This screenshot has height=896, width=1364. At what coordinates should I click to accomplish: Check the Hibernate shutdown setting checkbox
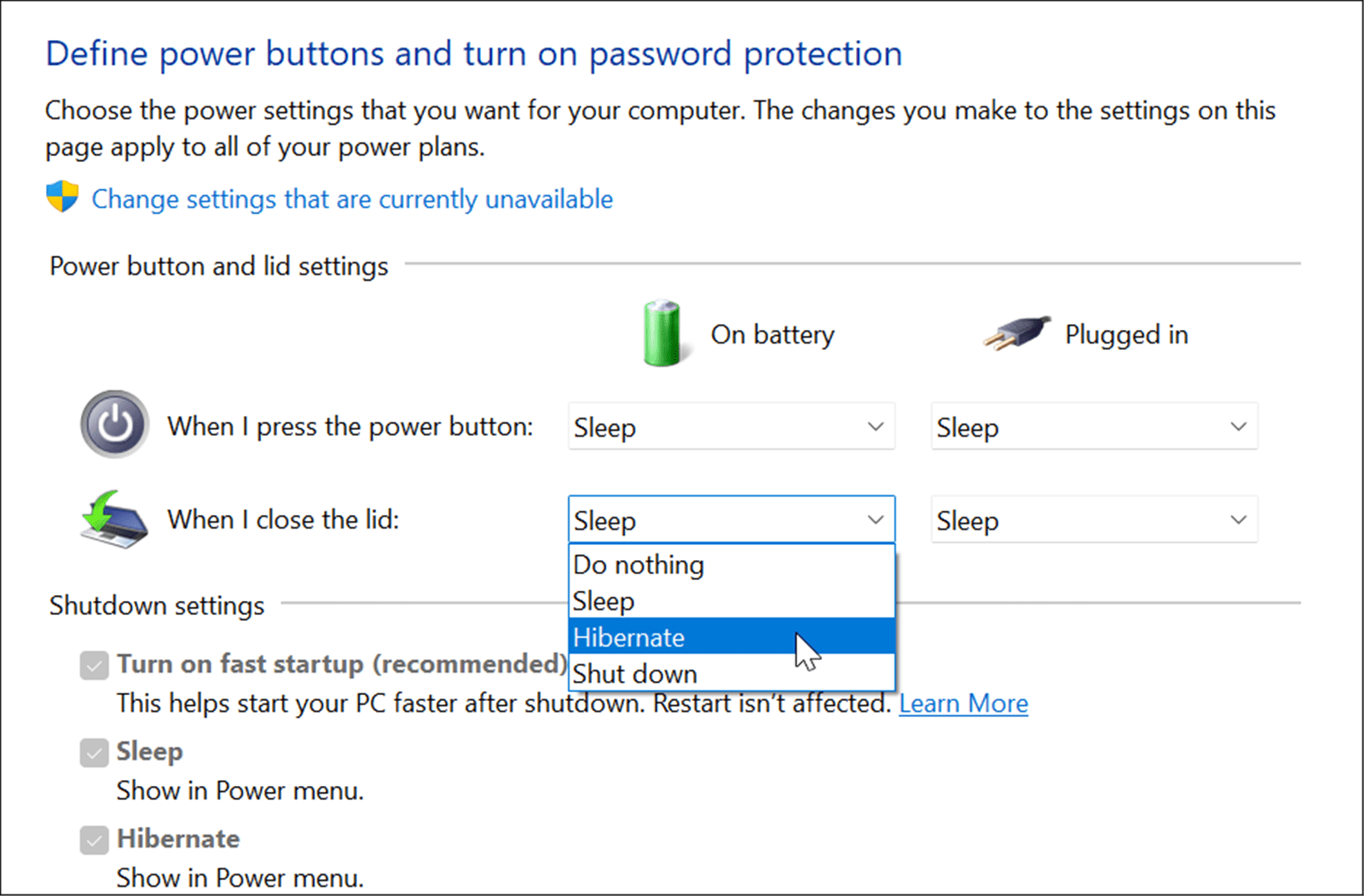[x=93, y=840]
